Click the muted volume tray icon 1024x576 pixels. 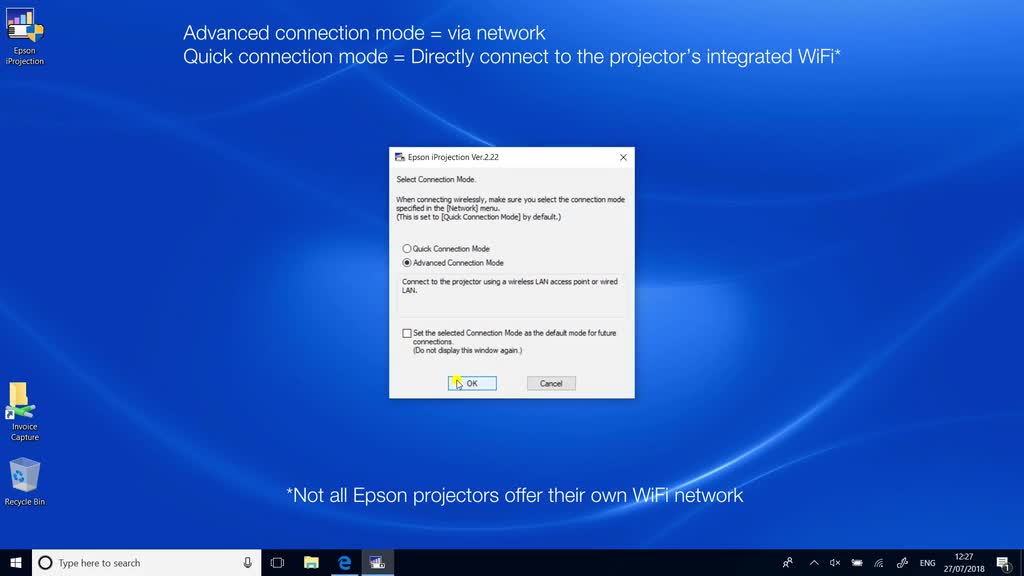point(835,562)
